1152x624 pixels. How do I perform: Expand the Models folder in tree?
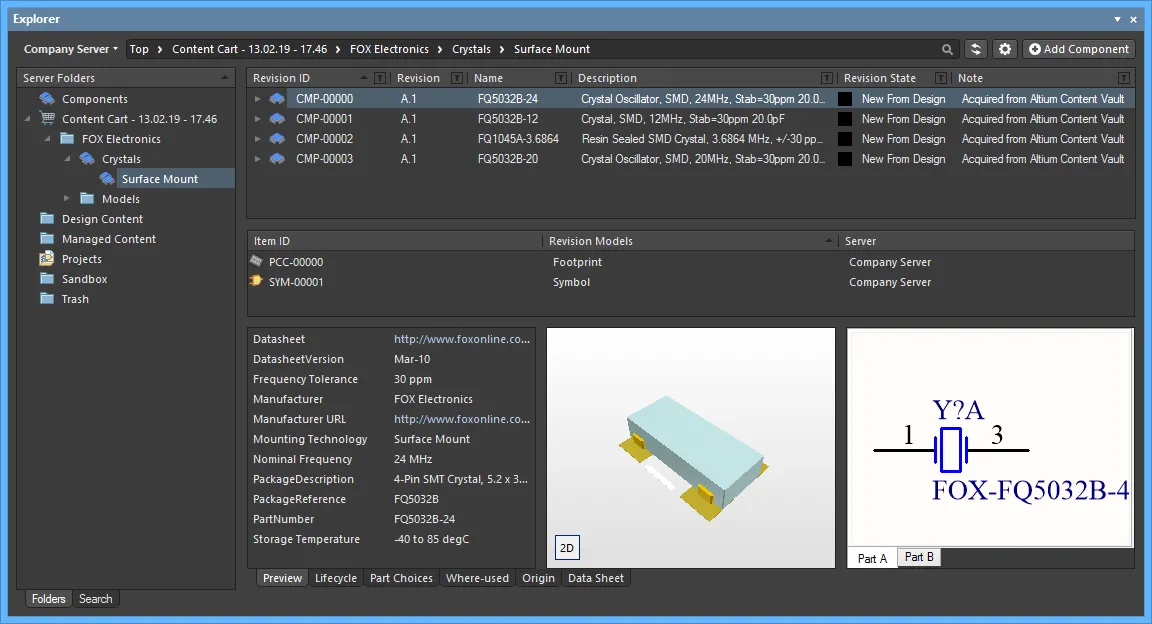coord(67,199)
